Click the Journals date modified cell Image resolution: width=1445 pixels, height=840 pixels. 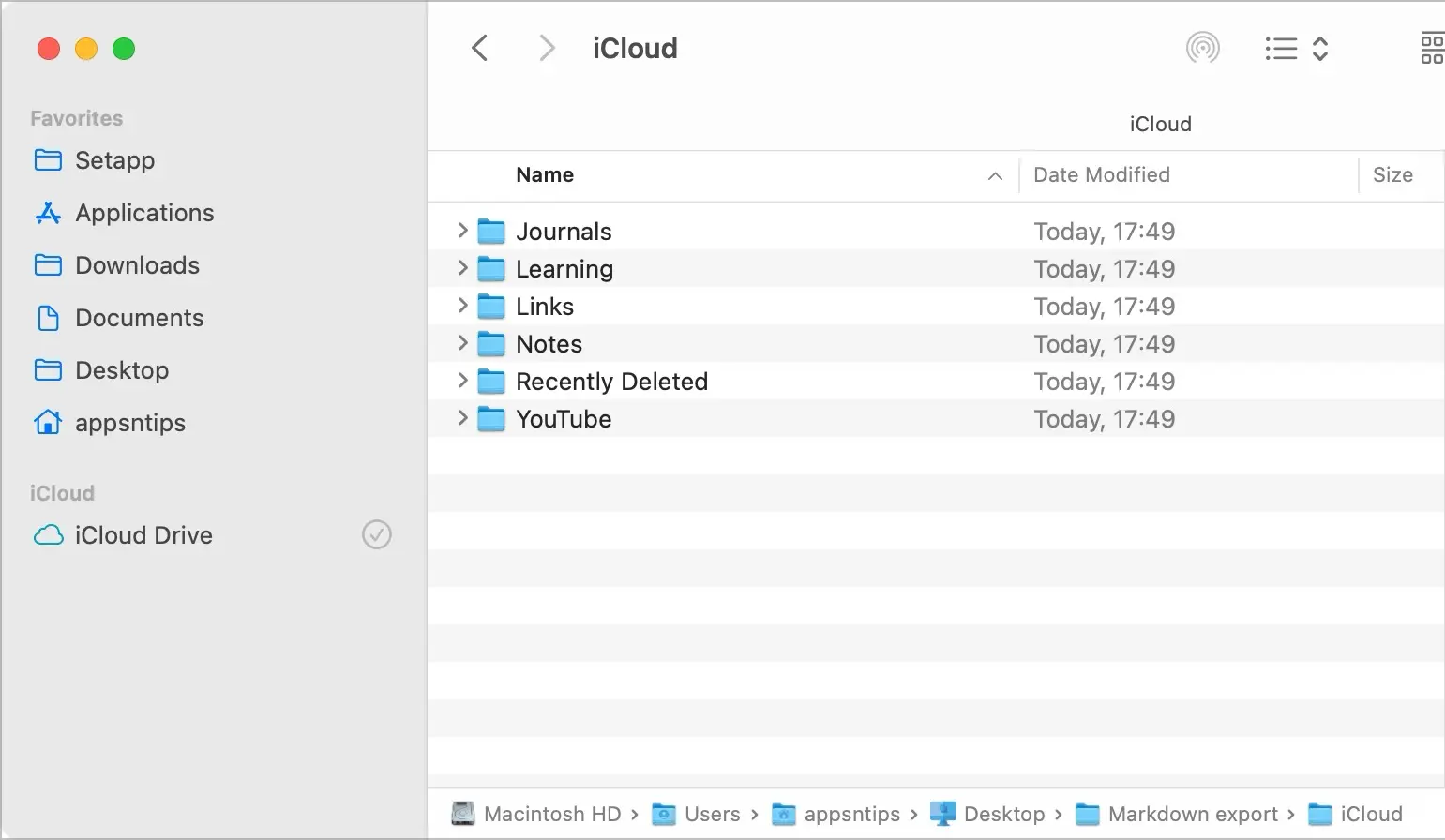pos(1104,232)
